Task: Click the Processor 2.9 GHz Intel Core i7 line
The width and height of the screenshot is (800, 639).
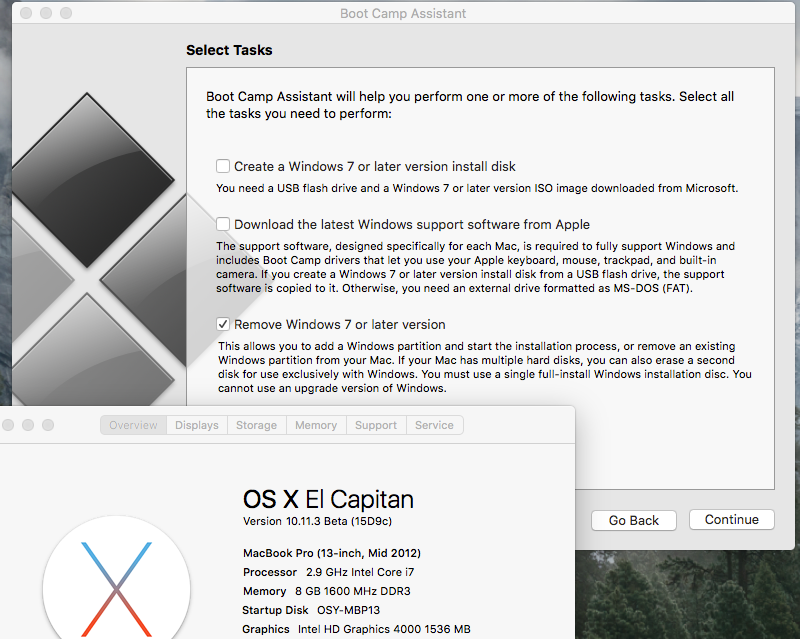Action: [x=329, y=572]
